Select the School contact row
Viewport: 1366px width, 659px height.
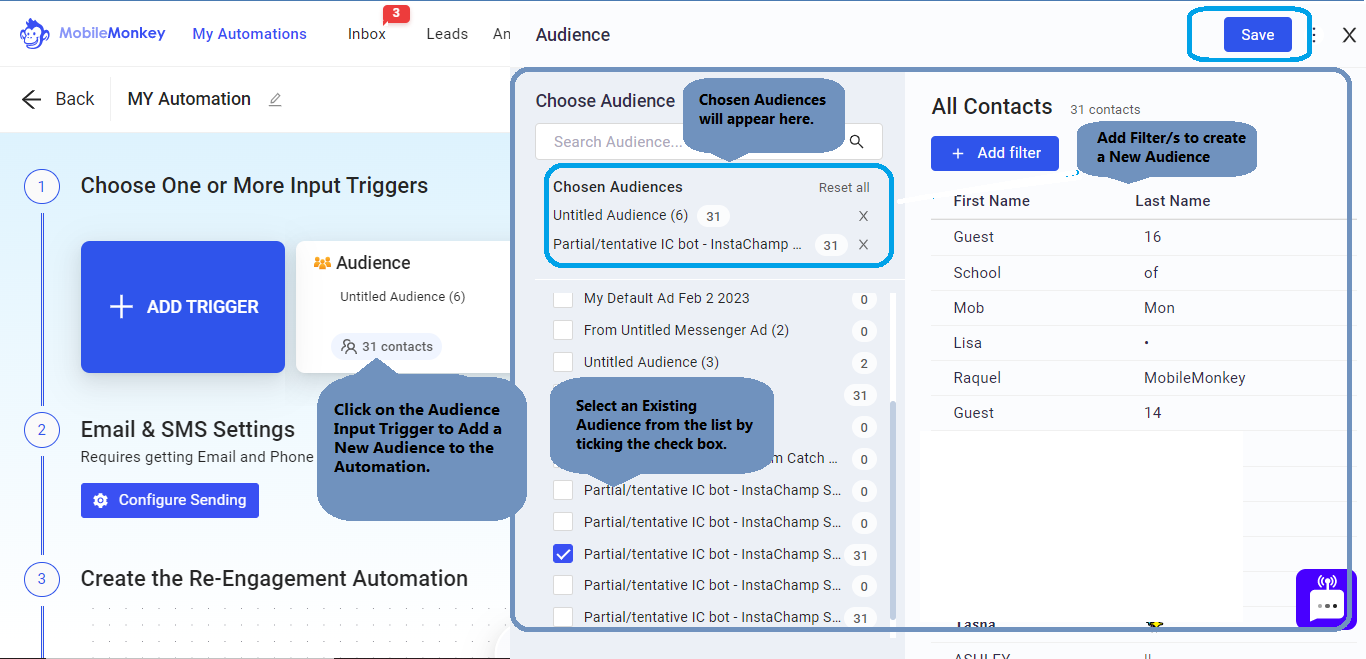[1137, 273]
